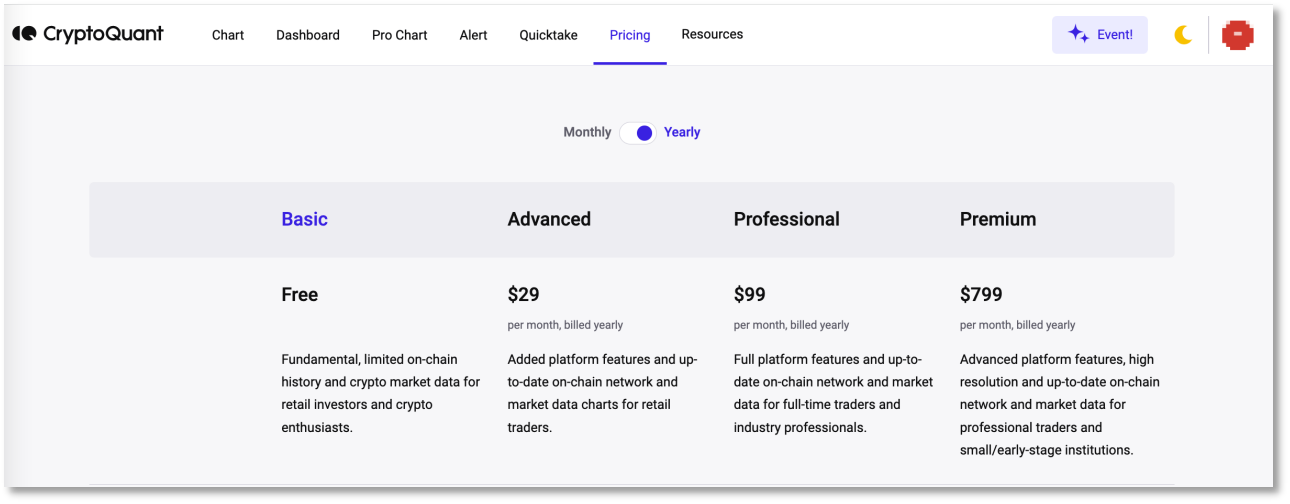Image resolution: width=1290 pixels, height=504 pixels.
Task: Navigate to the Alert tab
Action: click(473, 35)
